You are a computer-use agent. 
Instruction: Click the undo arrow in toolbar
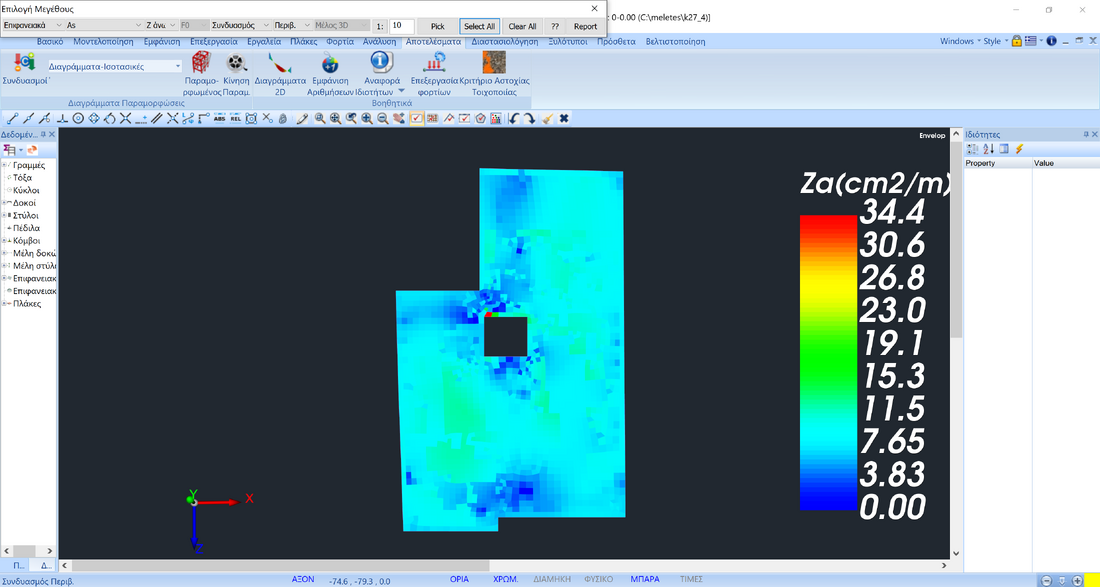(x=514, y=118)
